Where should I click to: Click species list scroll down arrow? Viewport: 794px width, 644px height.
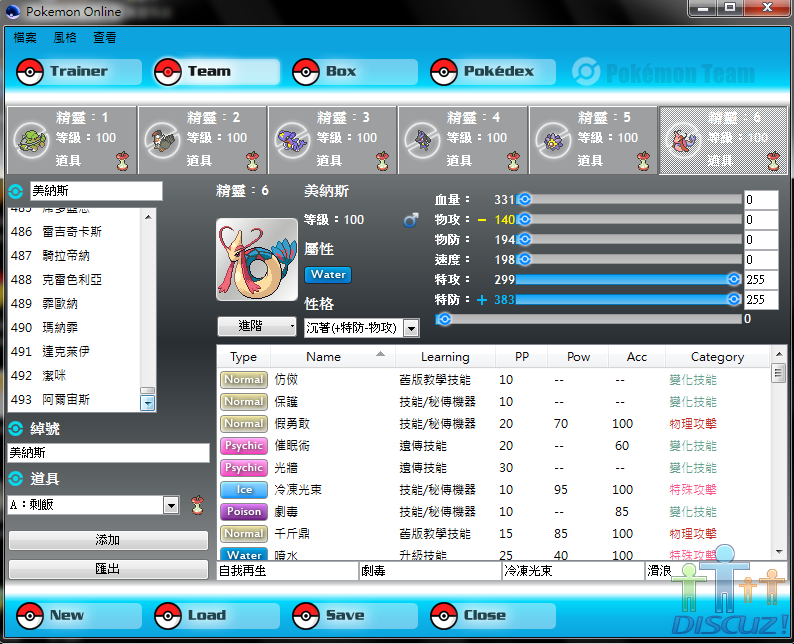pyautogui.click(x=148, y=403)
